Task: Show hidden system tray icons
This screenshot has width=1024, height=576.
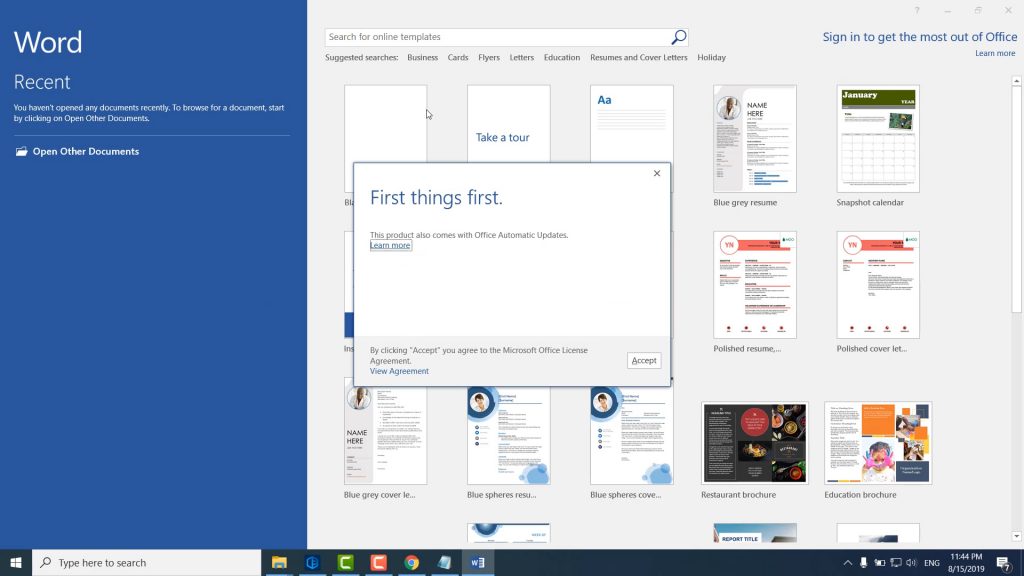Action: coord(847,563)
